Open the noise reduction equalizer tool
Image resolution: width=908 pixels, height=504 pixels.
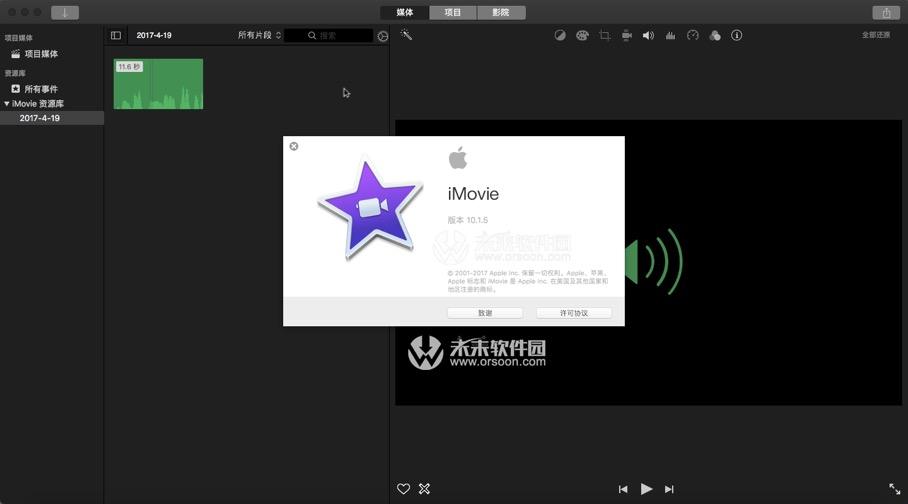[x=670, y=35]
